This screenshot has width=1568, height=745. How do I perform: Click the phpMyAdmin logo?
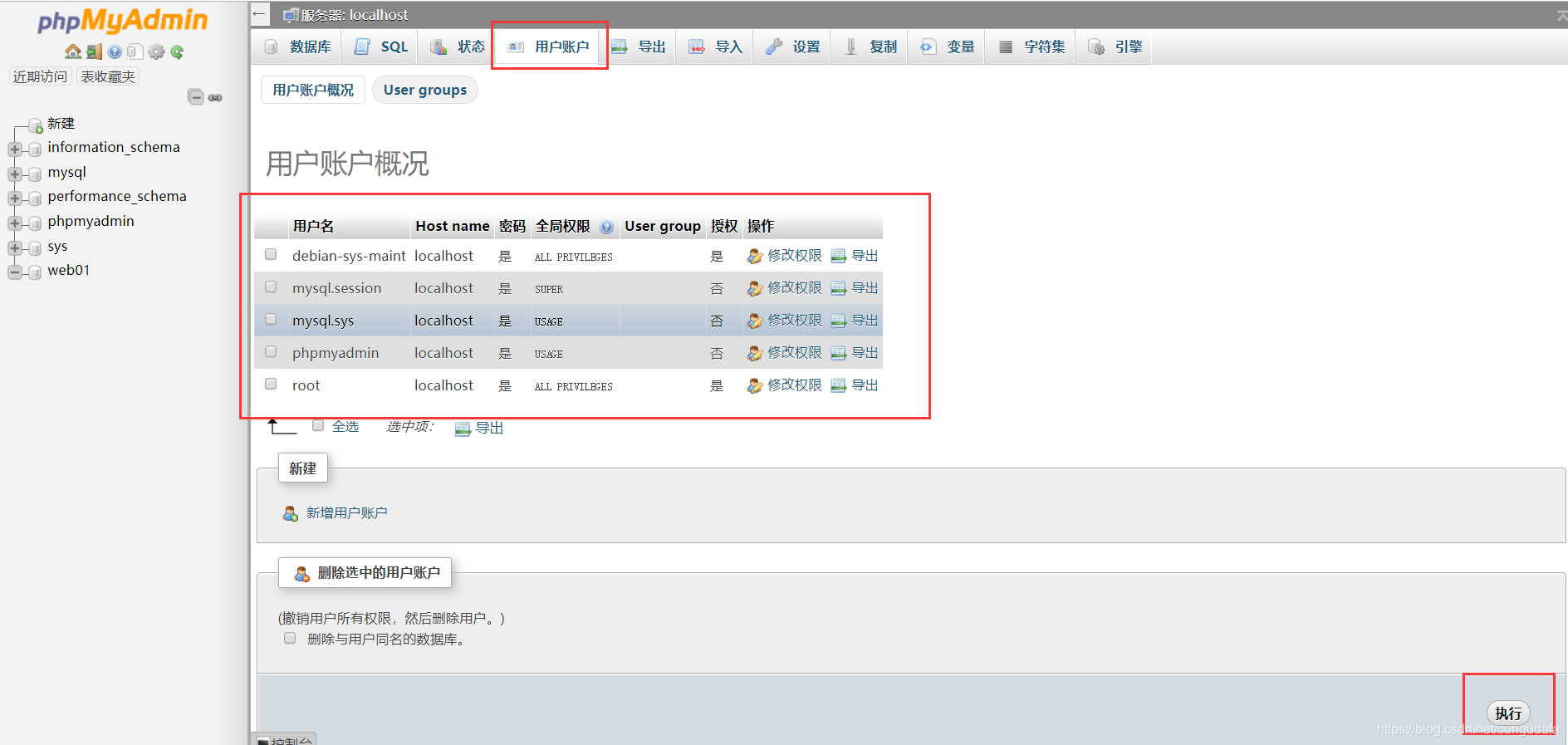pyautogui.click(x=123, y=20)
